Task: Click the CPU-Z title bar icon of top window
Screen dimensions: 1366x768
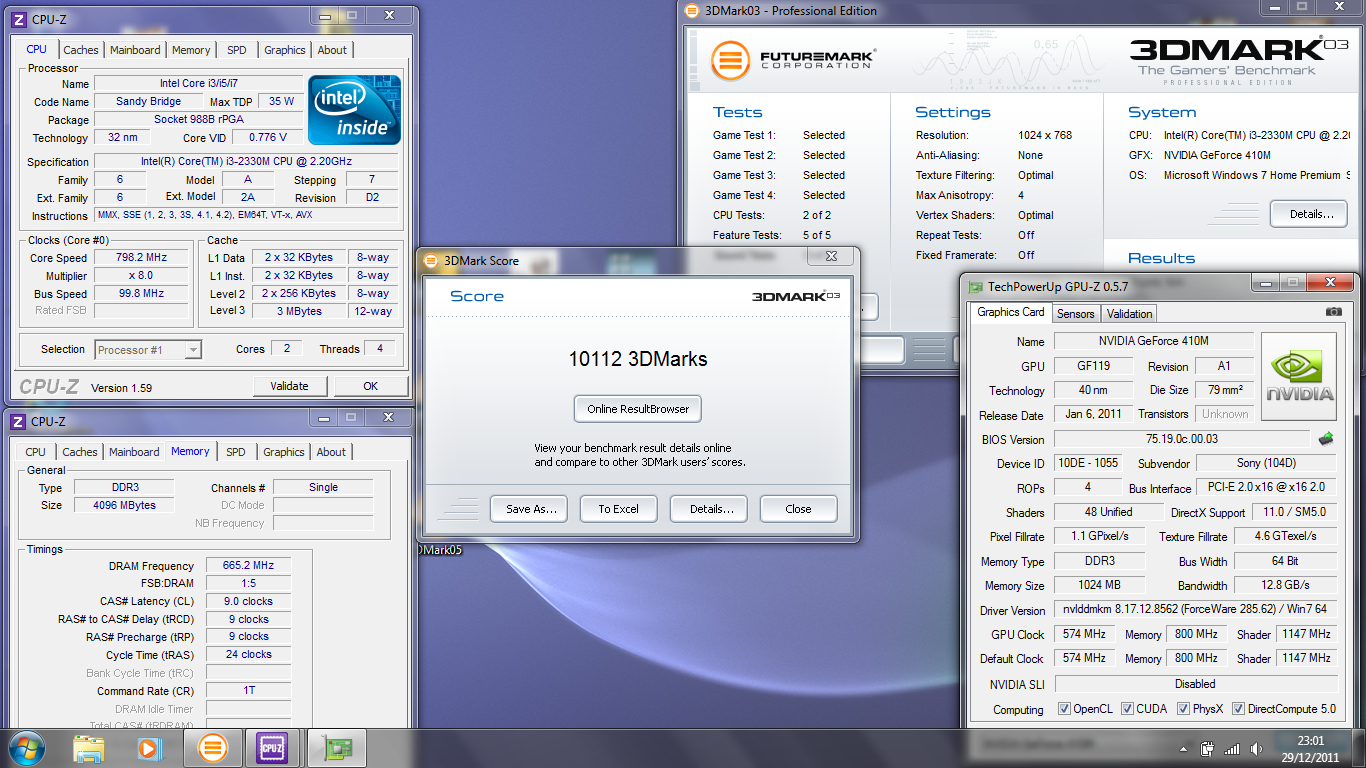Action: pyautogui.click(x=17, y=19)
